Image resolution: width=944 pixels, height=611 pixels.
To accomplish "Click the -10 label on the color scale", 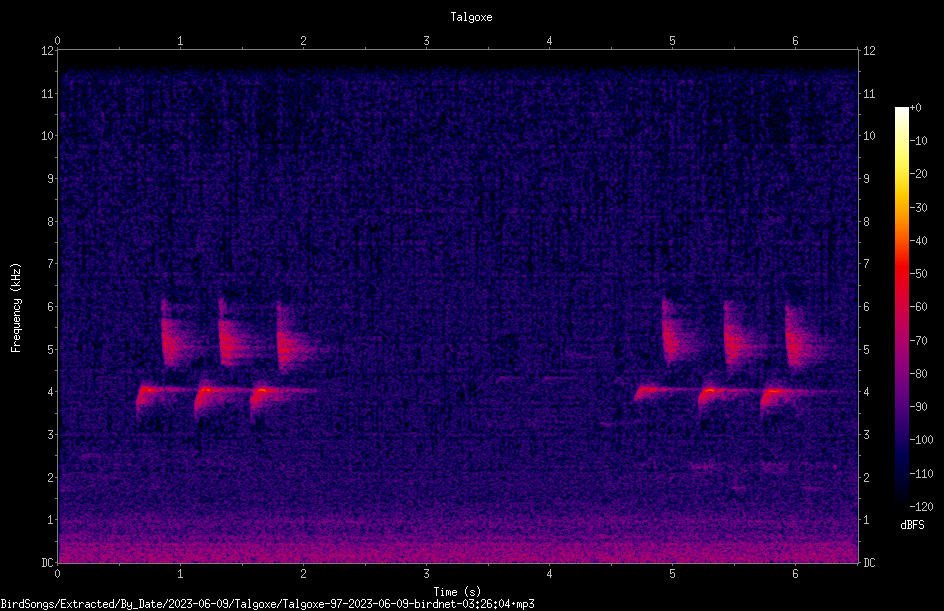I will click(x=919, y=141).
